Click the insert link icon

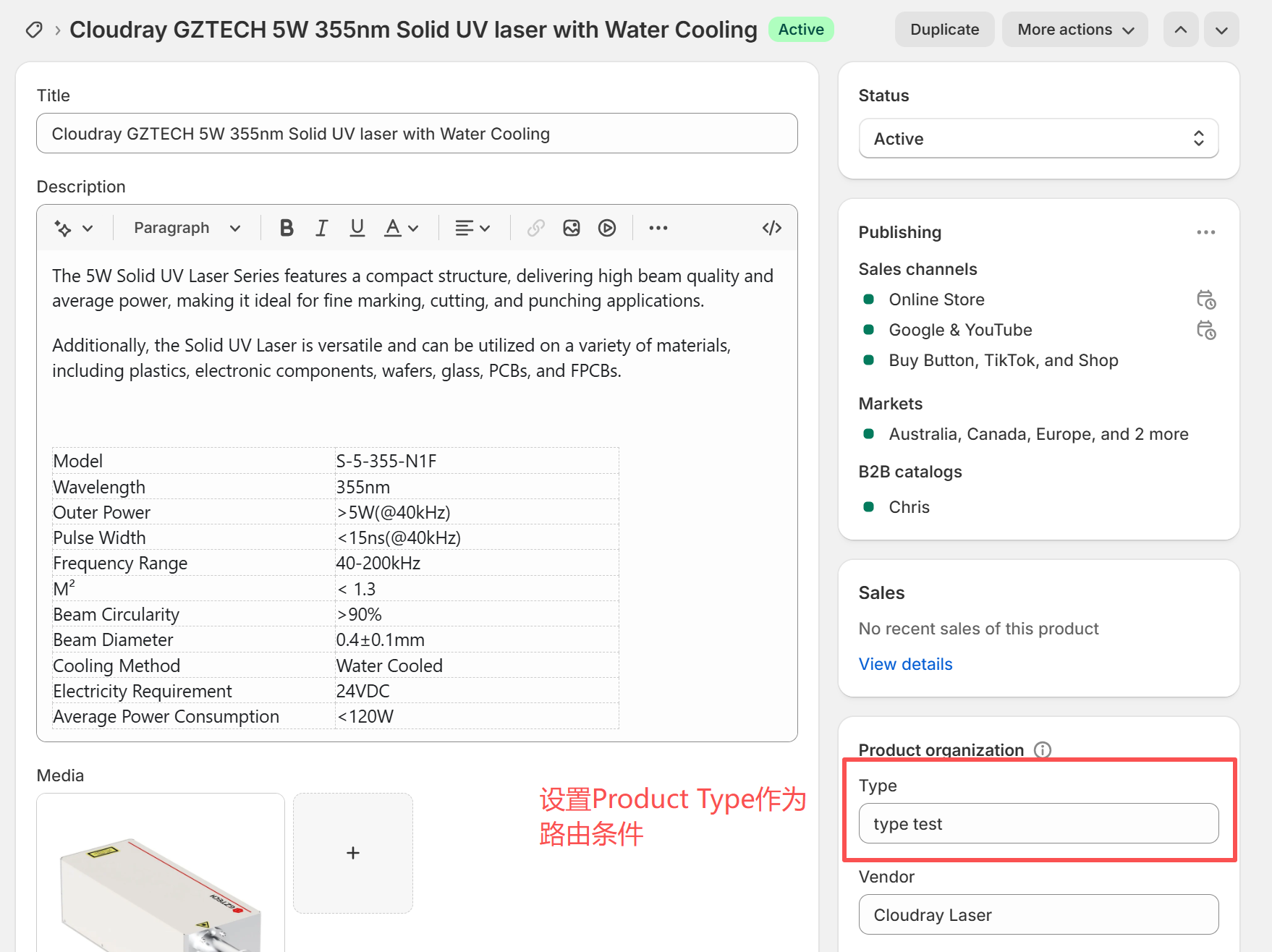pyautogui.click(x=535, y=228)
